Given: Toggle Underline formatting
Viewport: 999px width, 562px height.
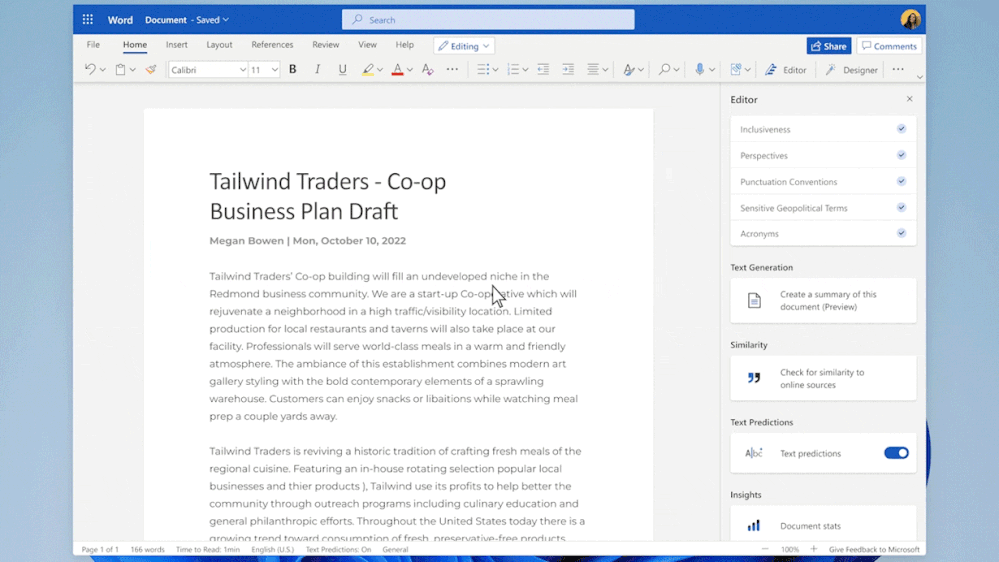Looking at the screenshot, I should pyautogui.click(x=342, y=69).
